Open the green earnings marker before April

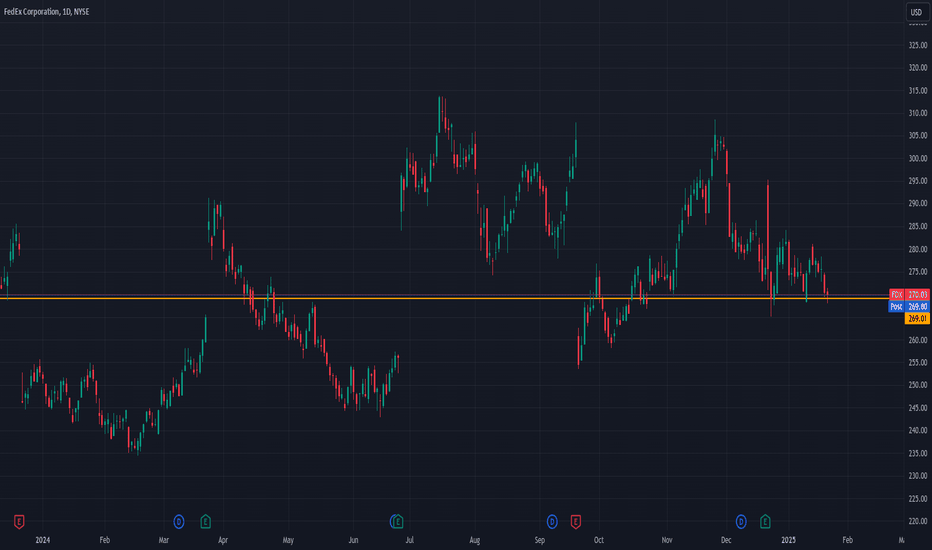206,522
